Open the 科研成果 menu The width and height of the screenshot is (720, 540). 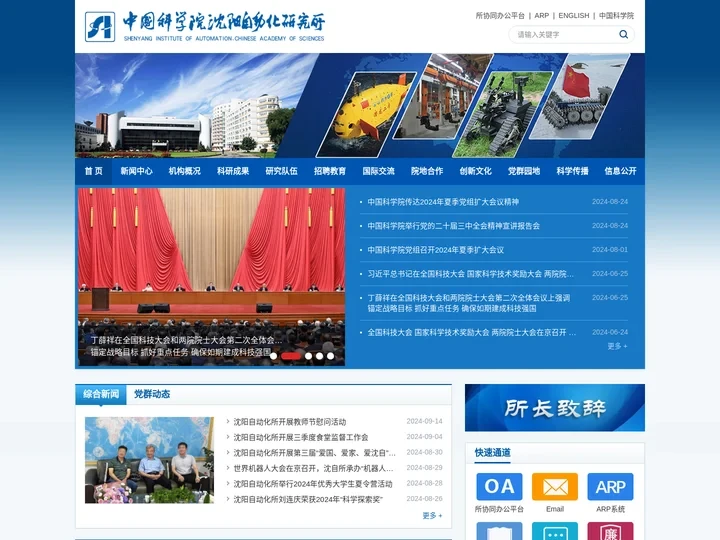233,171
